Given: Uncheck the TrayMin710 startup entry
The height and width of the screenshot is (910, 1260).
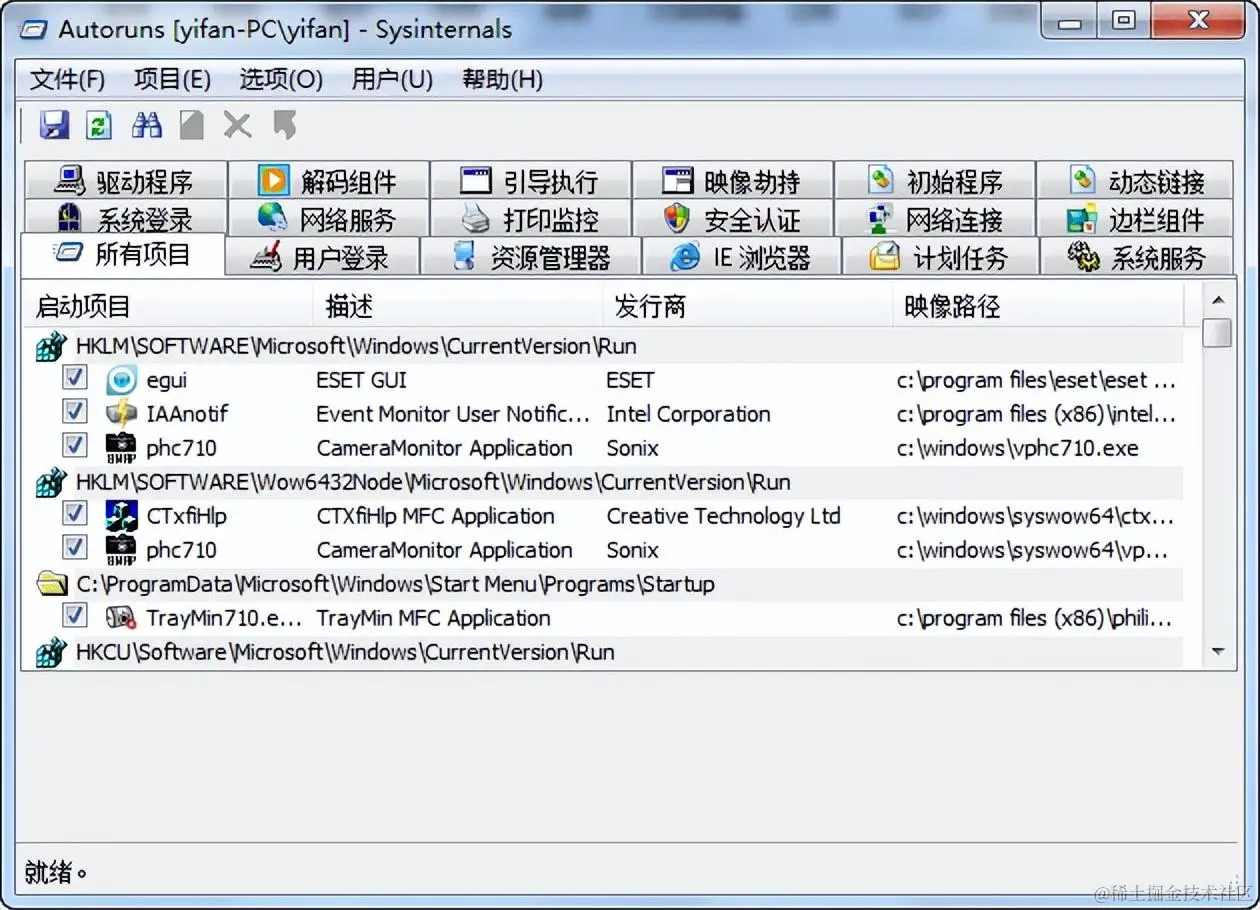Looking at the screenshot, I should (74, 616).
